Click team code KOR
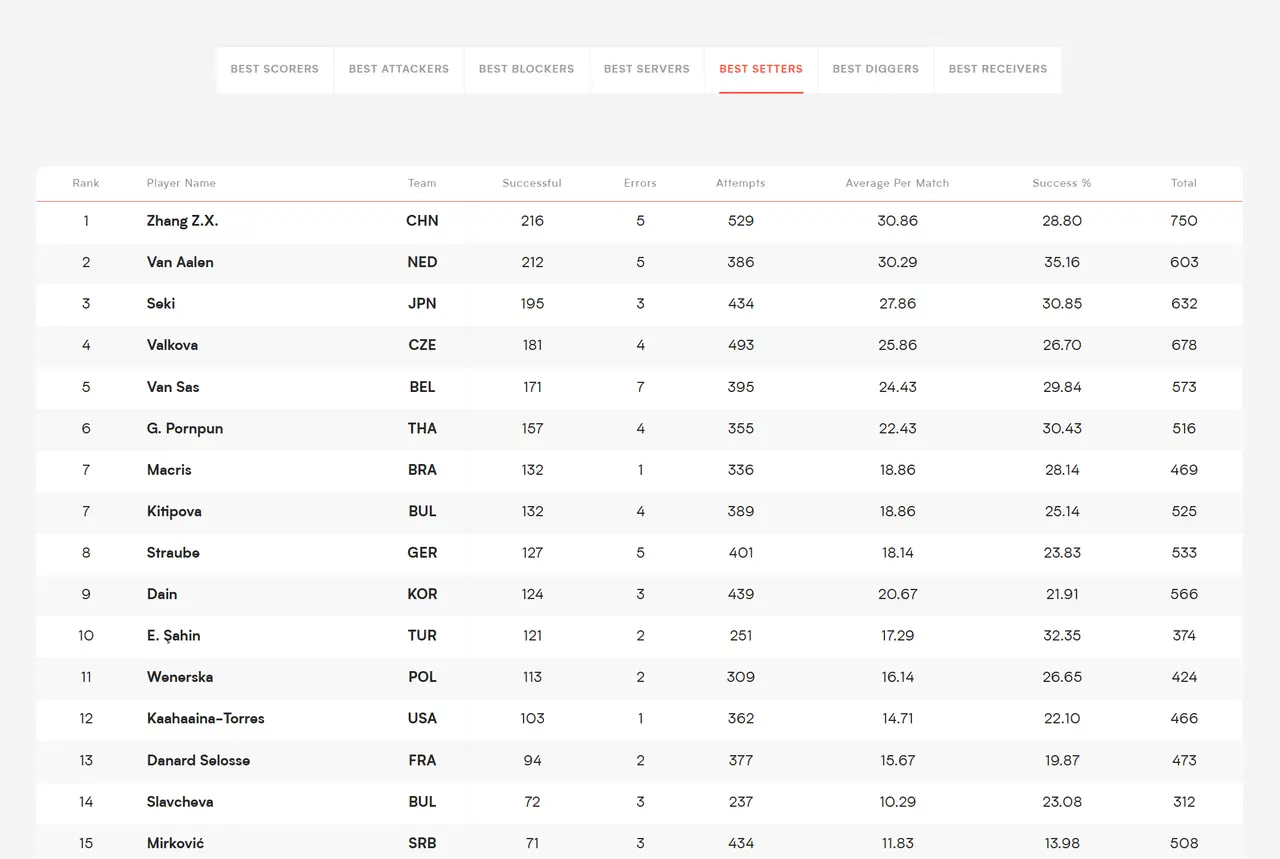The height and width of the screenshot is (859, 1280). click(422, 594)
